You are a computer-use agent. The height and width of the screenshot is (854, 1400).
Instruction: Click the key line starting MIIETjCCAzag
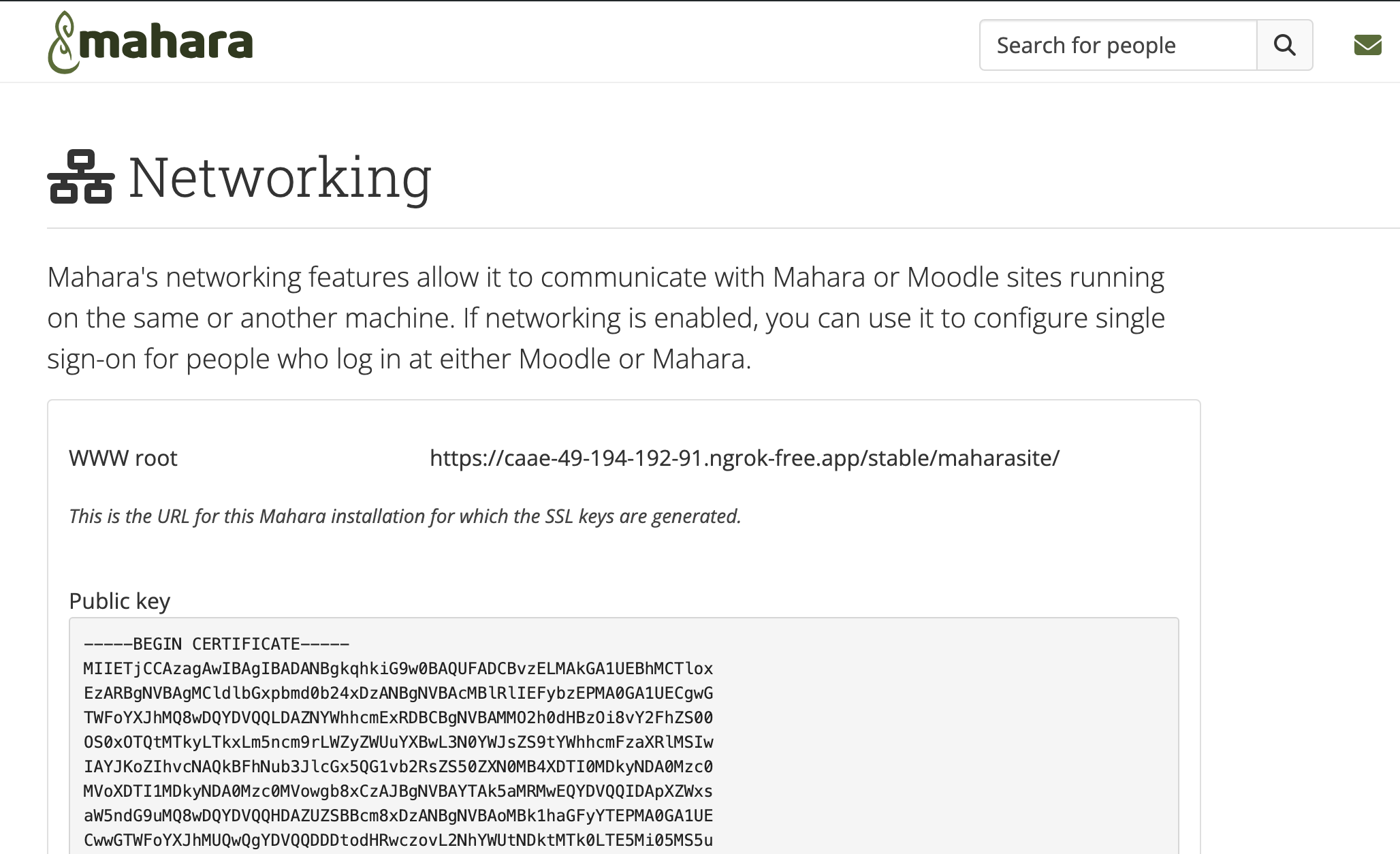(x=398, y=669)
